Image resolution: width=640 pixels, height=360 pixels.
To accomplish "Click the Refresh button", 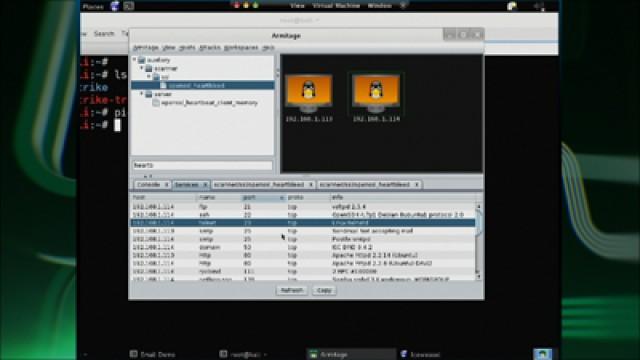I will (291, 290).
